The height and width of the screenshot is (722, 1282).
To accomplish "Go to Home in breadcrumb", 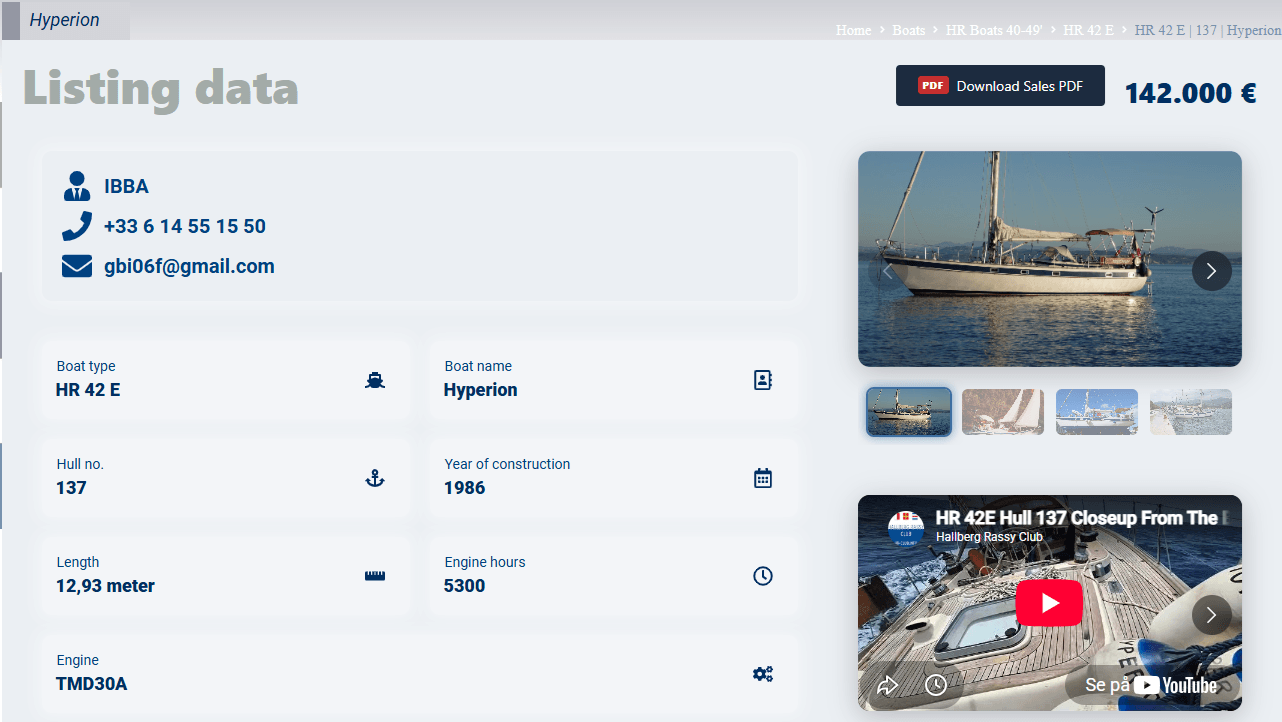I will click(x=853, y=30).
